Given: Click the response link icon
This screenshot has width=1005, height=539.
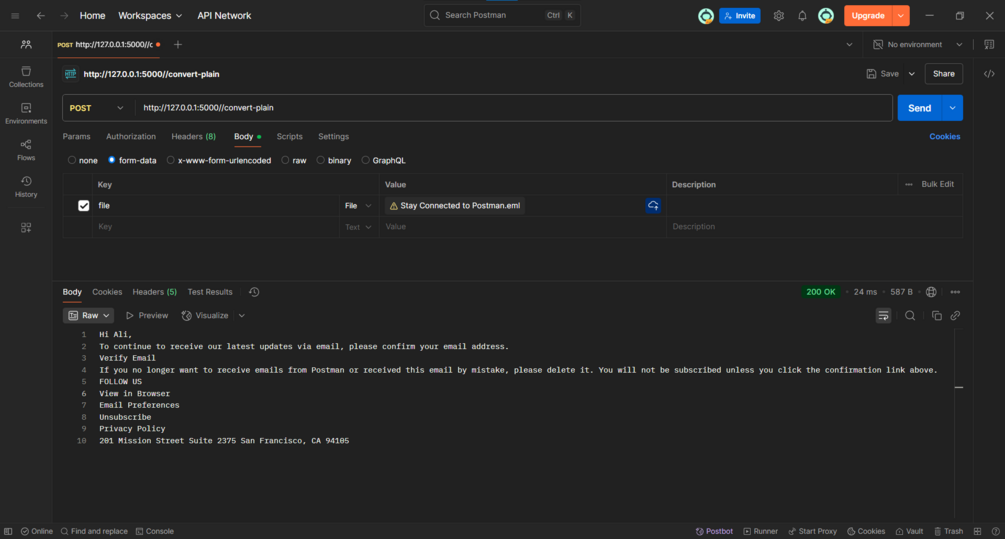Looking at the screenshot, I should coord(955,315).
